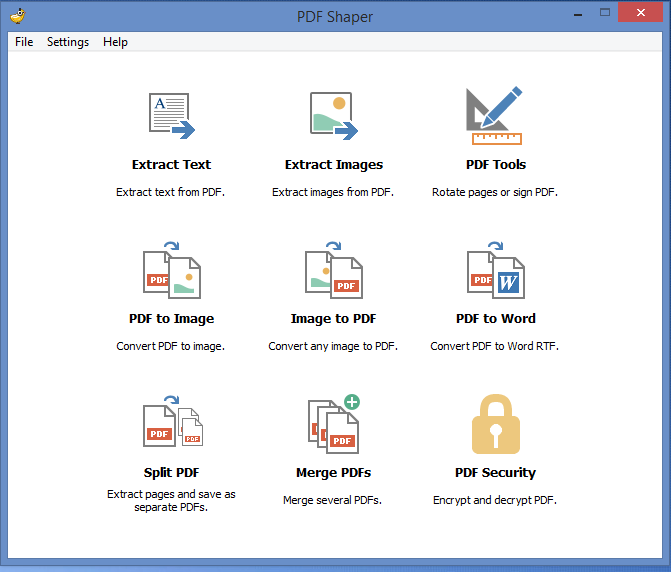Open the PDF to Word icon

point(496,270)
